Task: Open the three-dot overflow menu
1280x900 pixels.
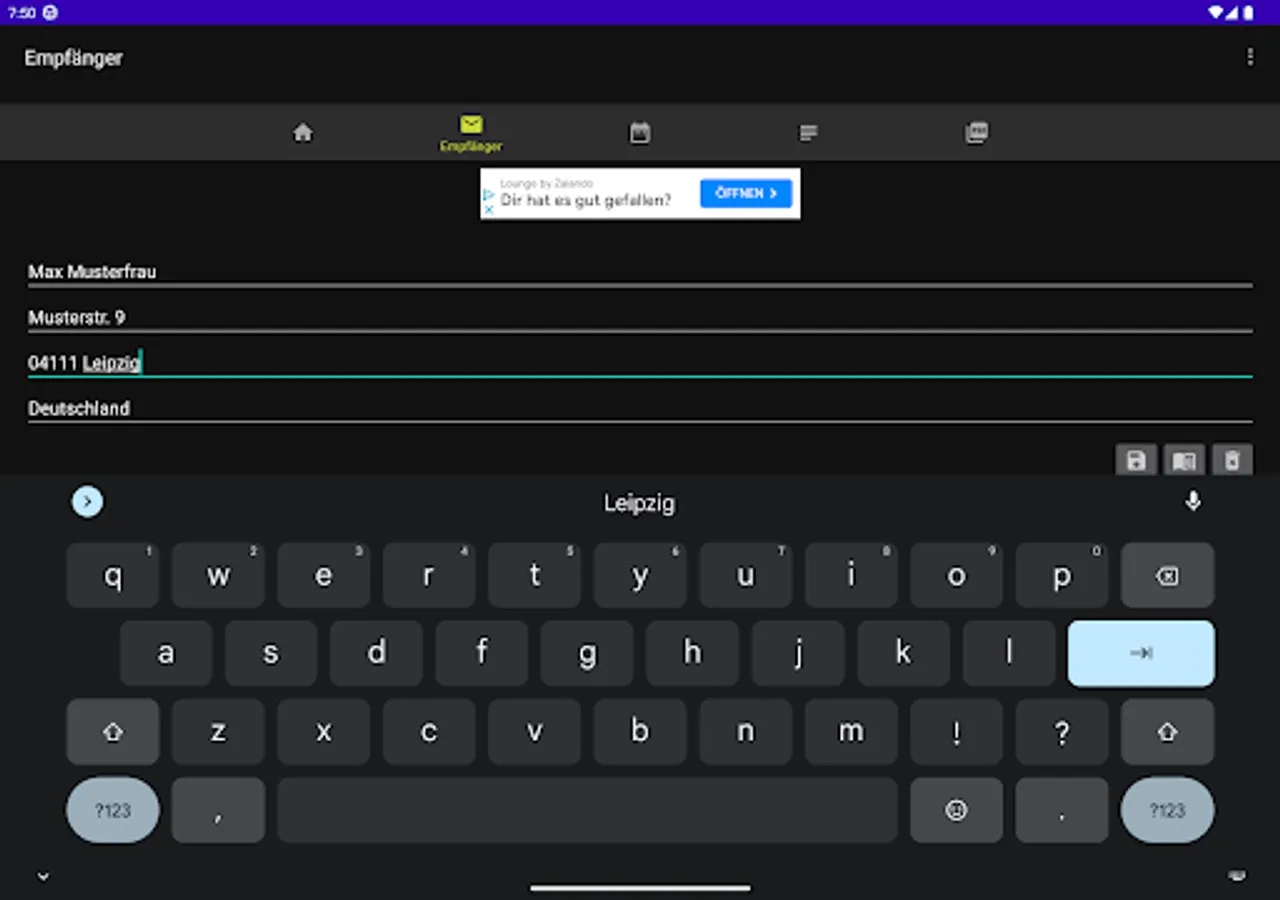Action: [1249, 57]
